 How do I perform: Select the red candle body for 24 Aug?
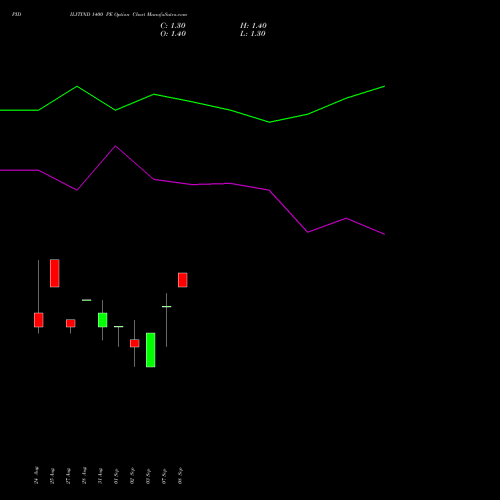click(x=39, y=320)
